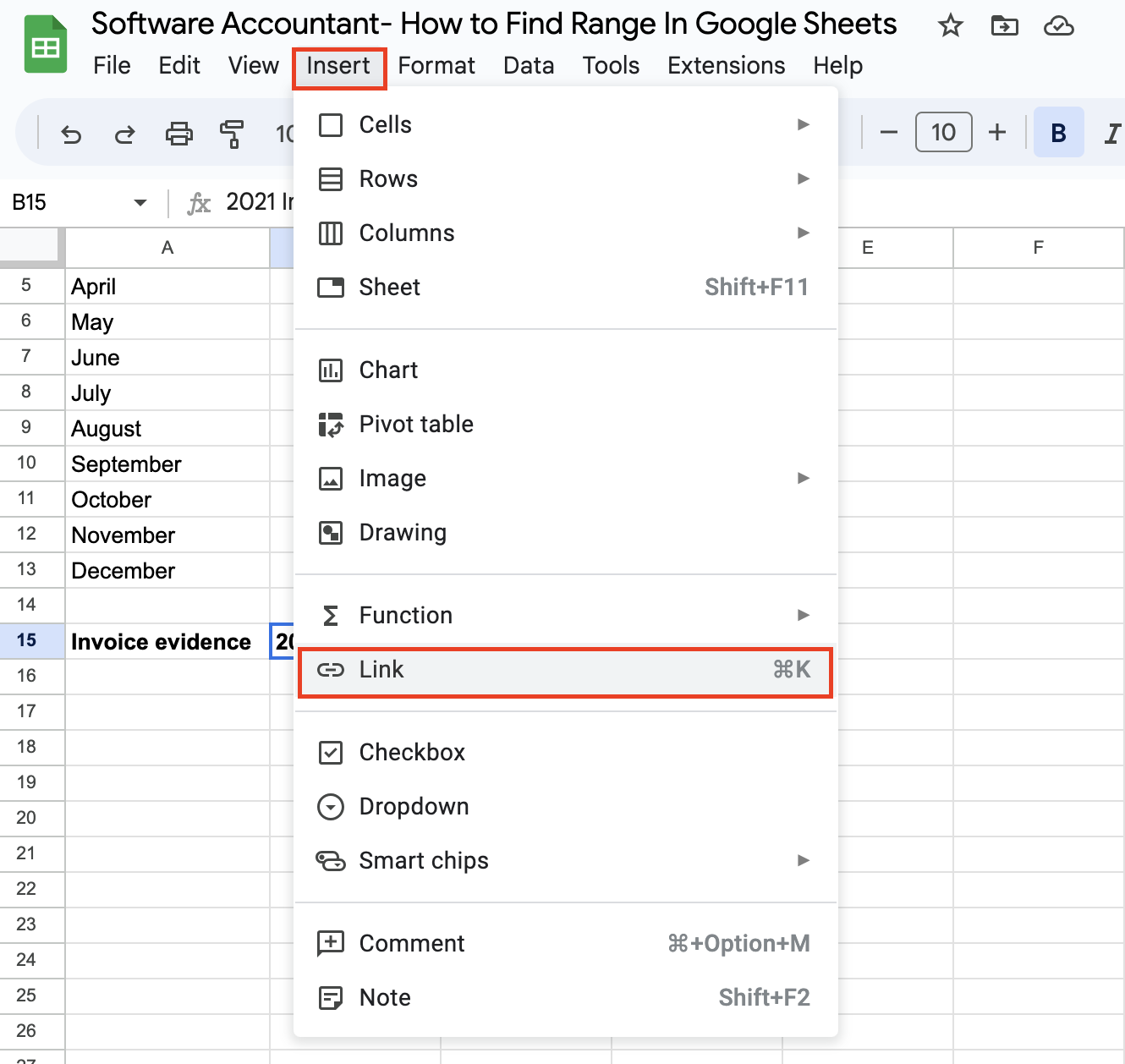Move document to folder icon
1125x1064 pixels.
pyautogui.click(x=1004, y=26)
